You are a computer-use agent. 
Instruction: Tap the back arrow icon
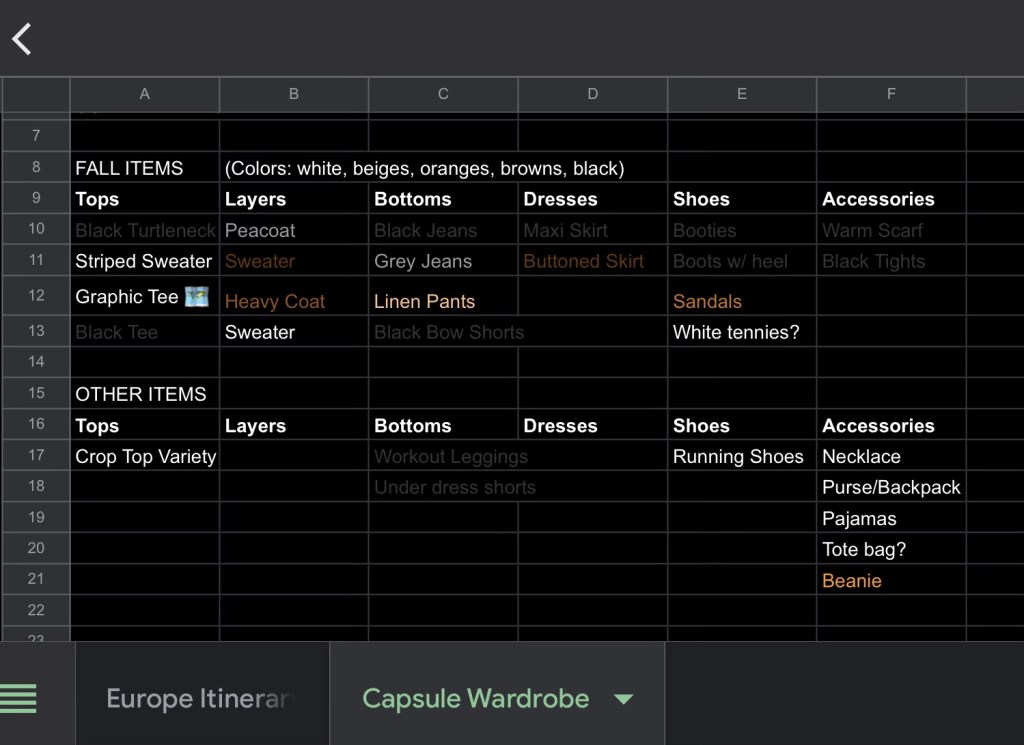point(22,39)
